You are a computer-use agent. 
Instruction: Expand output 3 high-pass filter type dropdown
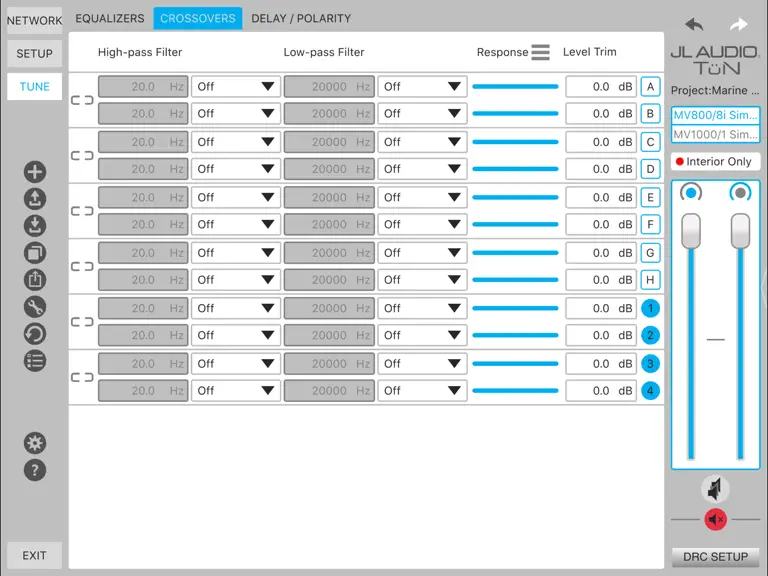click(x=236, y=364)
